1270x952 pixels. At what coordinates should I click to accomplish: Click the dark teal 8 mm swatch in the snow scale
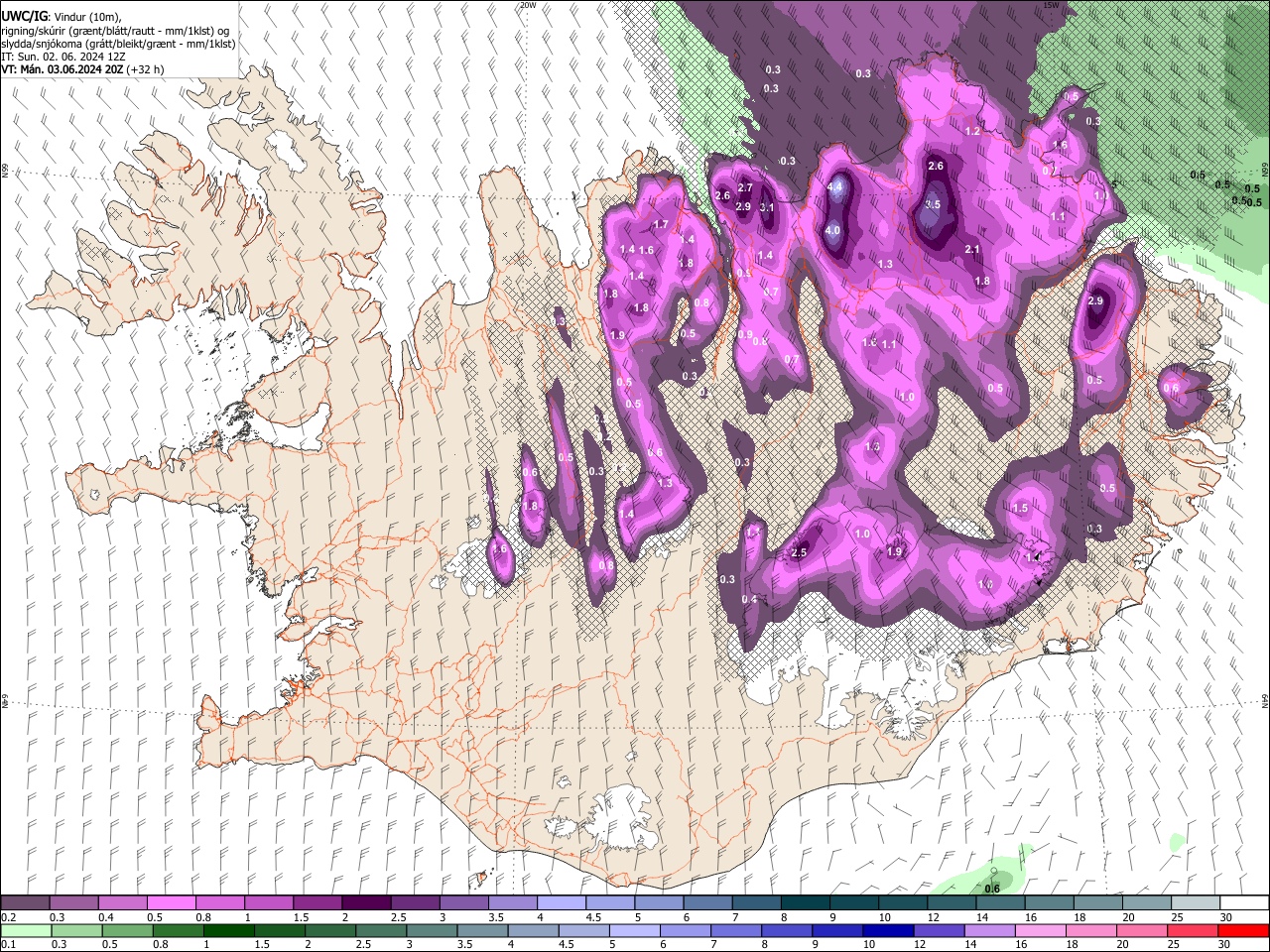(x=805, y=903)
